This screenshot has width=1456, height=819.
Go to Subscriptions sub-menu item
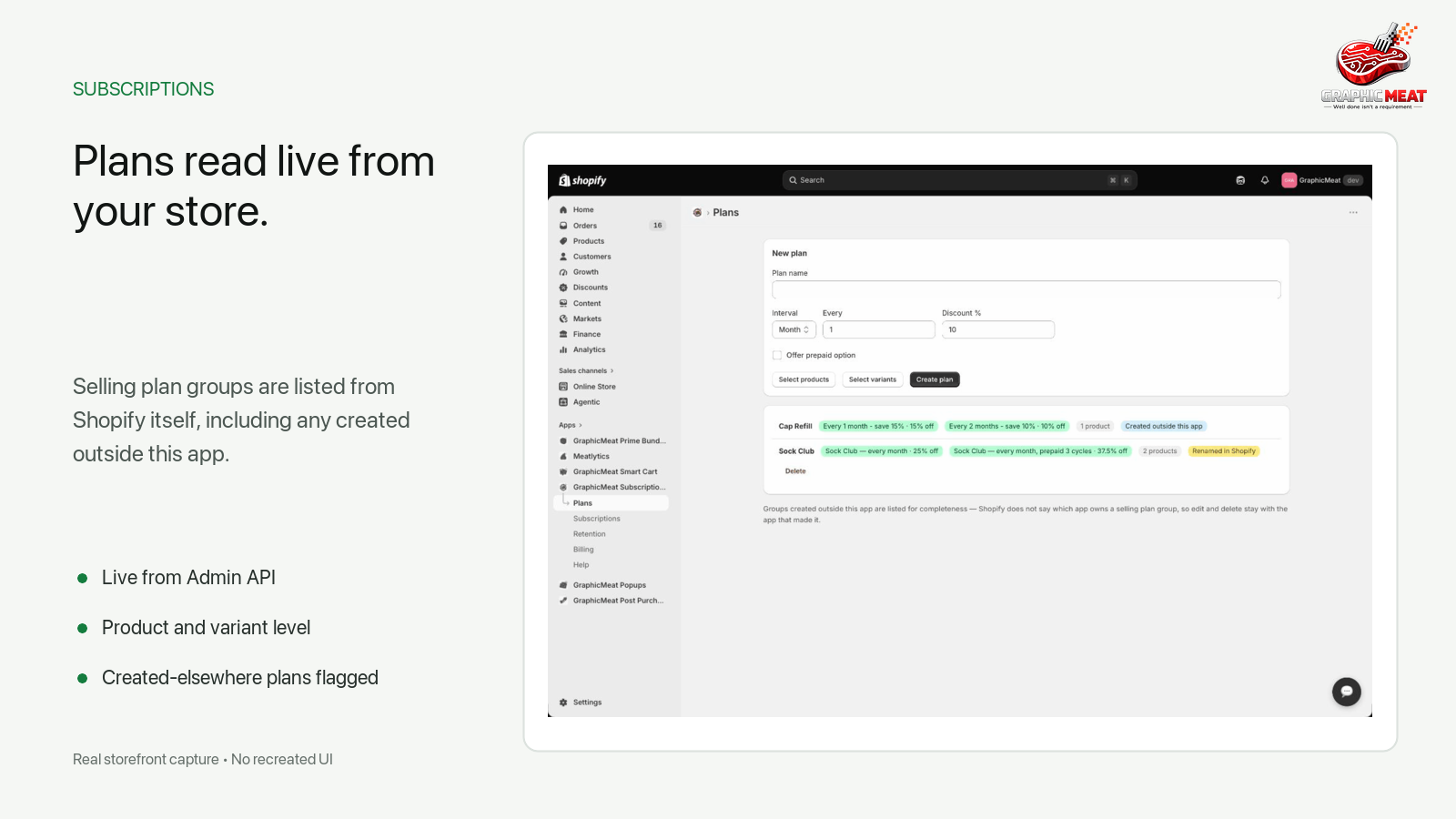597,519
